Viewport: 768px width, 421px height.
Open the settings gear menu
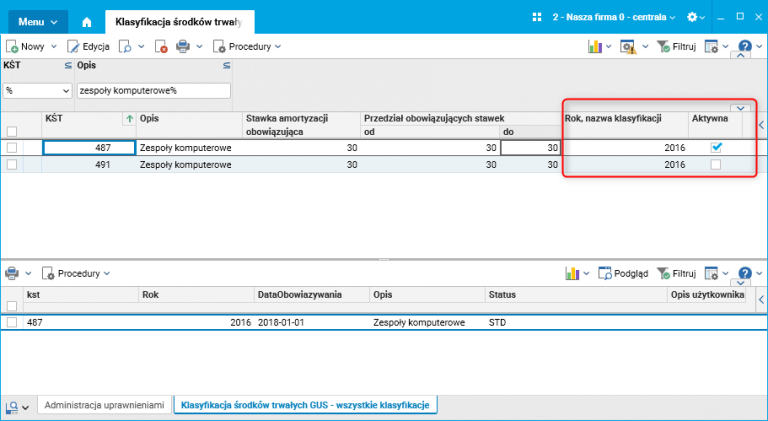(x=692, y=17)
